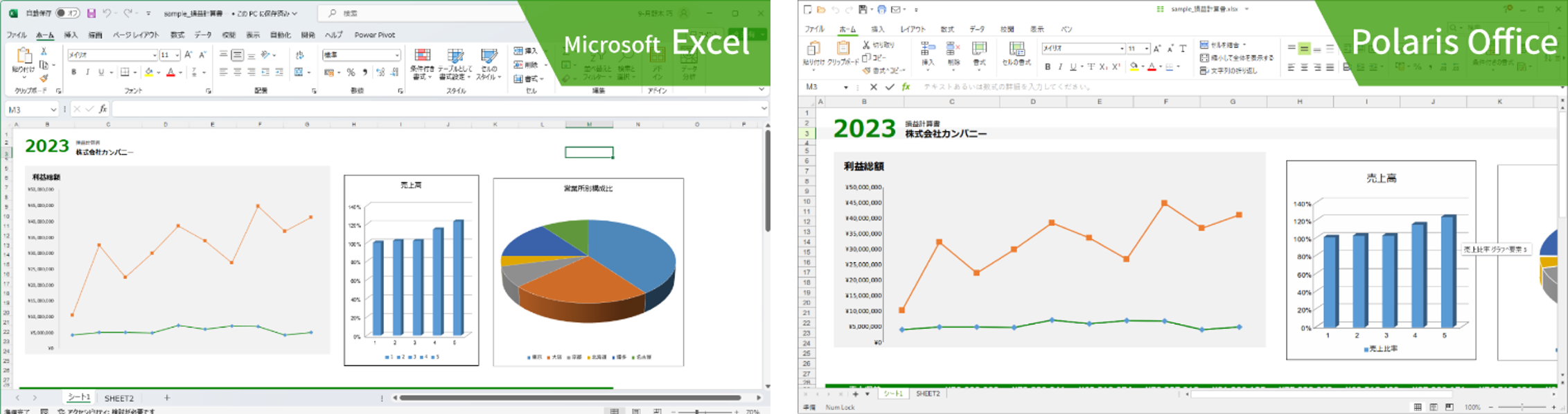Open the ヘルプ tab in Excel
This screenshot has width=1568, height=414.
pos(334,35)
